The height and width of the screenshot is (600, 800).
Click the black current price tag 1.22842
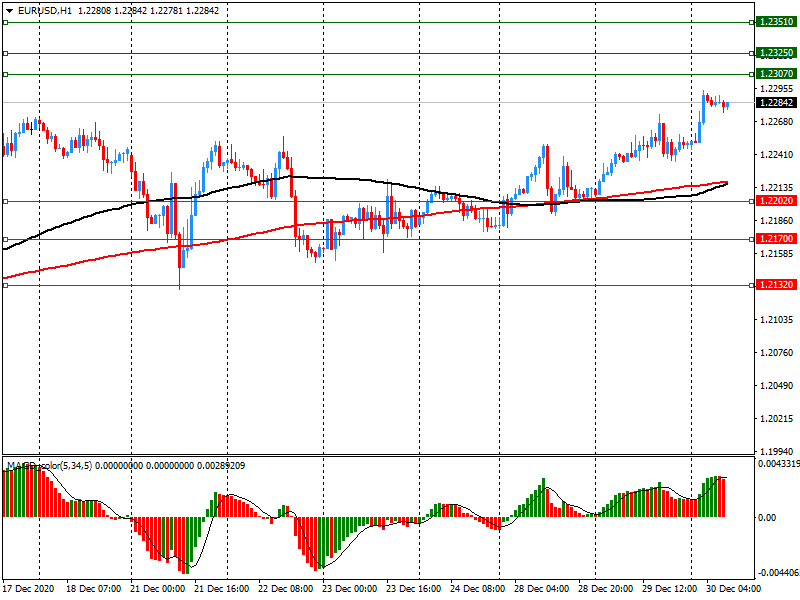(x=776, y=102)
